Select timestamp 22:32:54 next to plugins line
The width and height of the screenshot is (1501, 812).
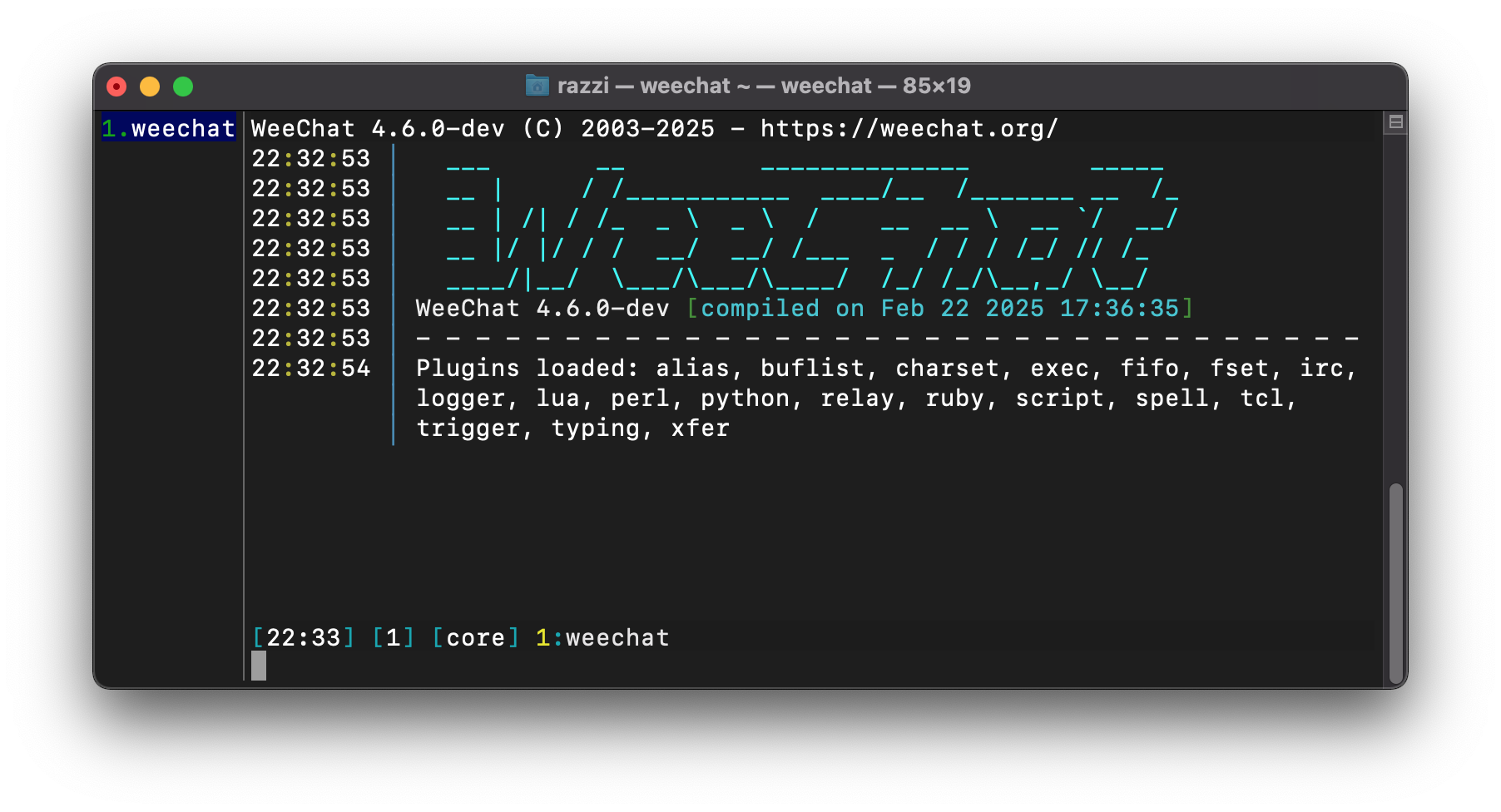tap(311, 368)
